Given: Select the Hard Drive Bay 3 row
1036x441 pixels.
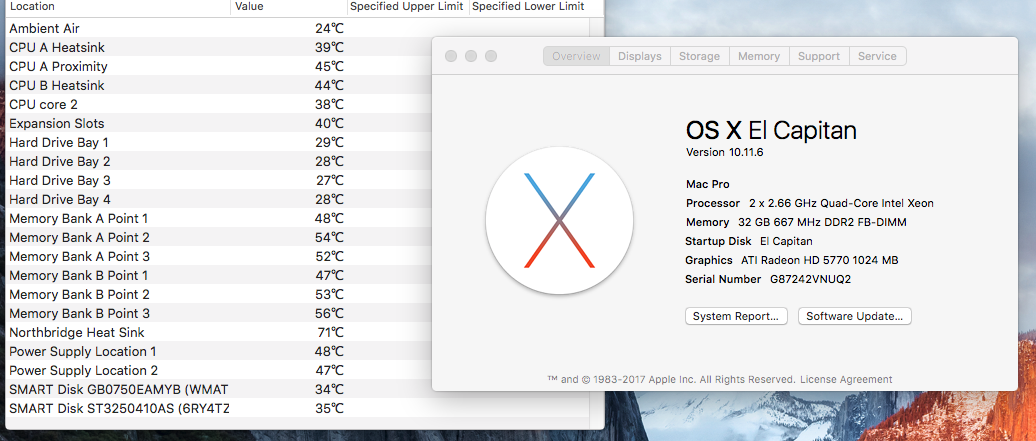Looking at the screenshot, I should (x=219, y=180).
